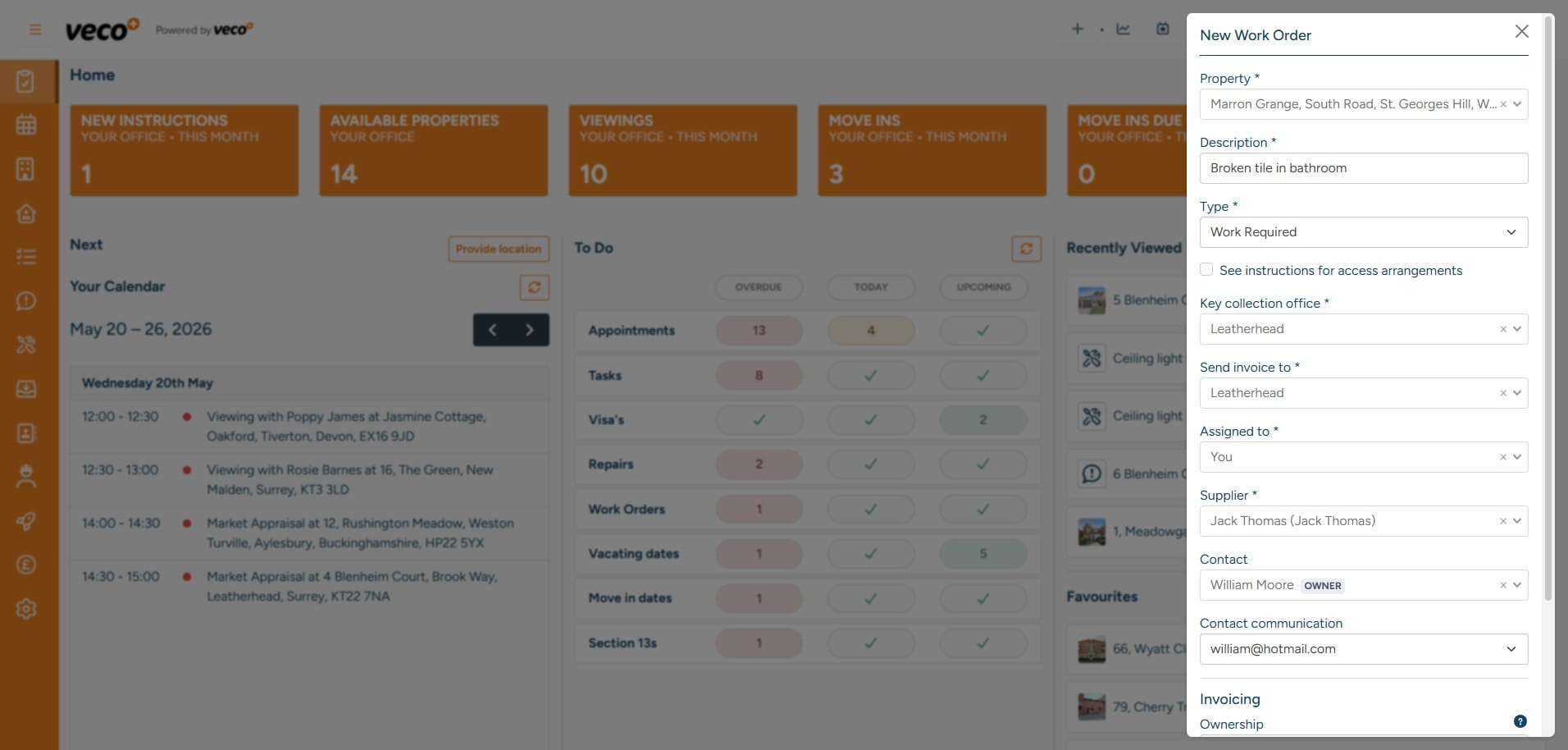Click the calendar icon in left sidebar
The height and width of the screenshot is (750, 1568).
click(26, 125)
